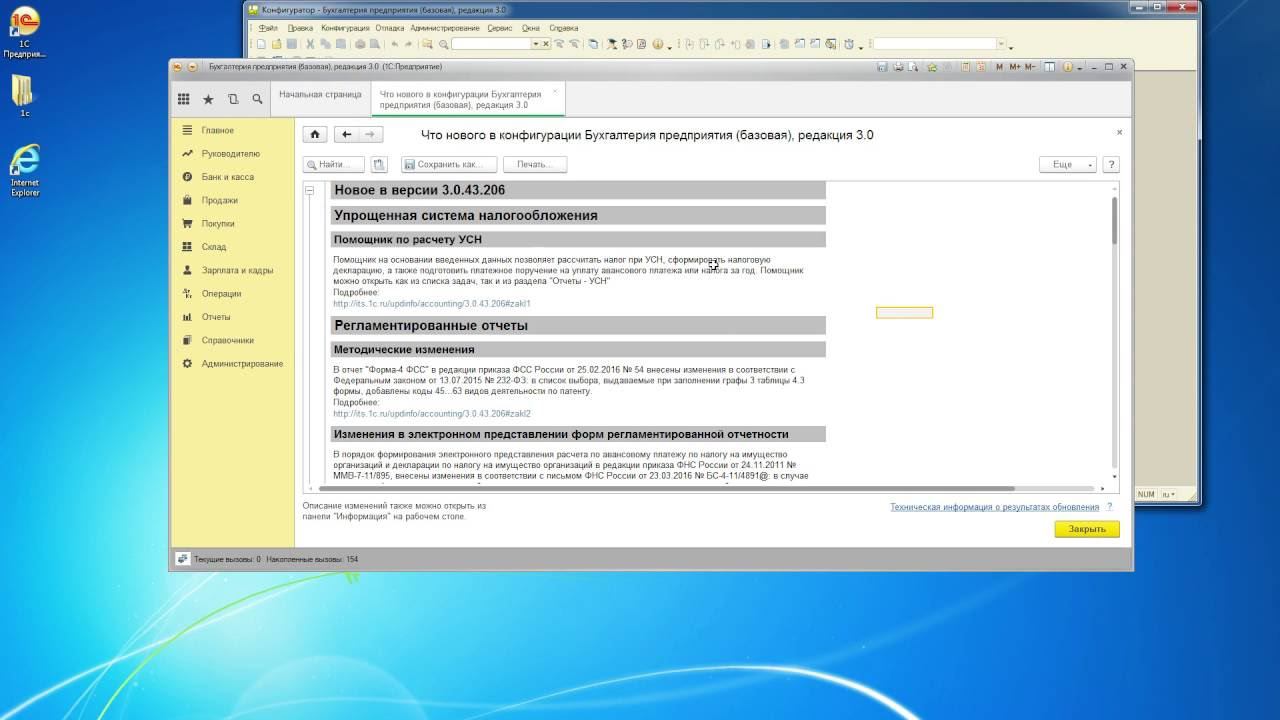Click the Сохранить как... button
Viewport: 1280px width, 720px height.
point(449,164)
